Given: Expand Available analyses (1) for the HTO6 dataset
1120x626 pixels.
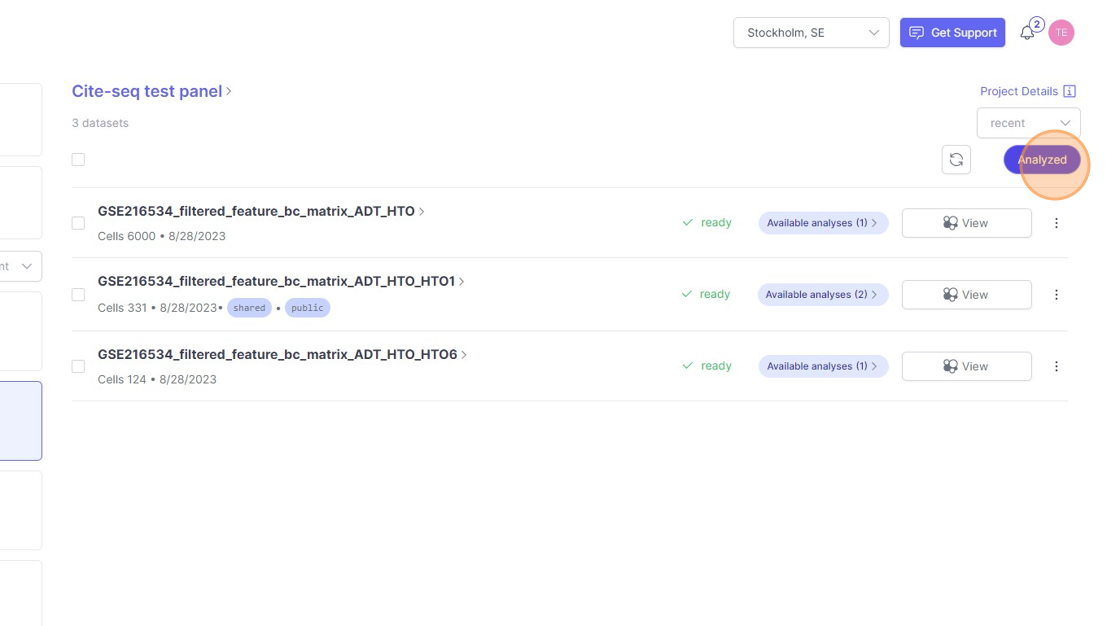Looking at the screenshot, I should (x=822, y=366).
